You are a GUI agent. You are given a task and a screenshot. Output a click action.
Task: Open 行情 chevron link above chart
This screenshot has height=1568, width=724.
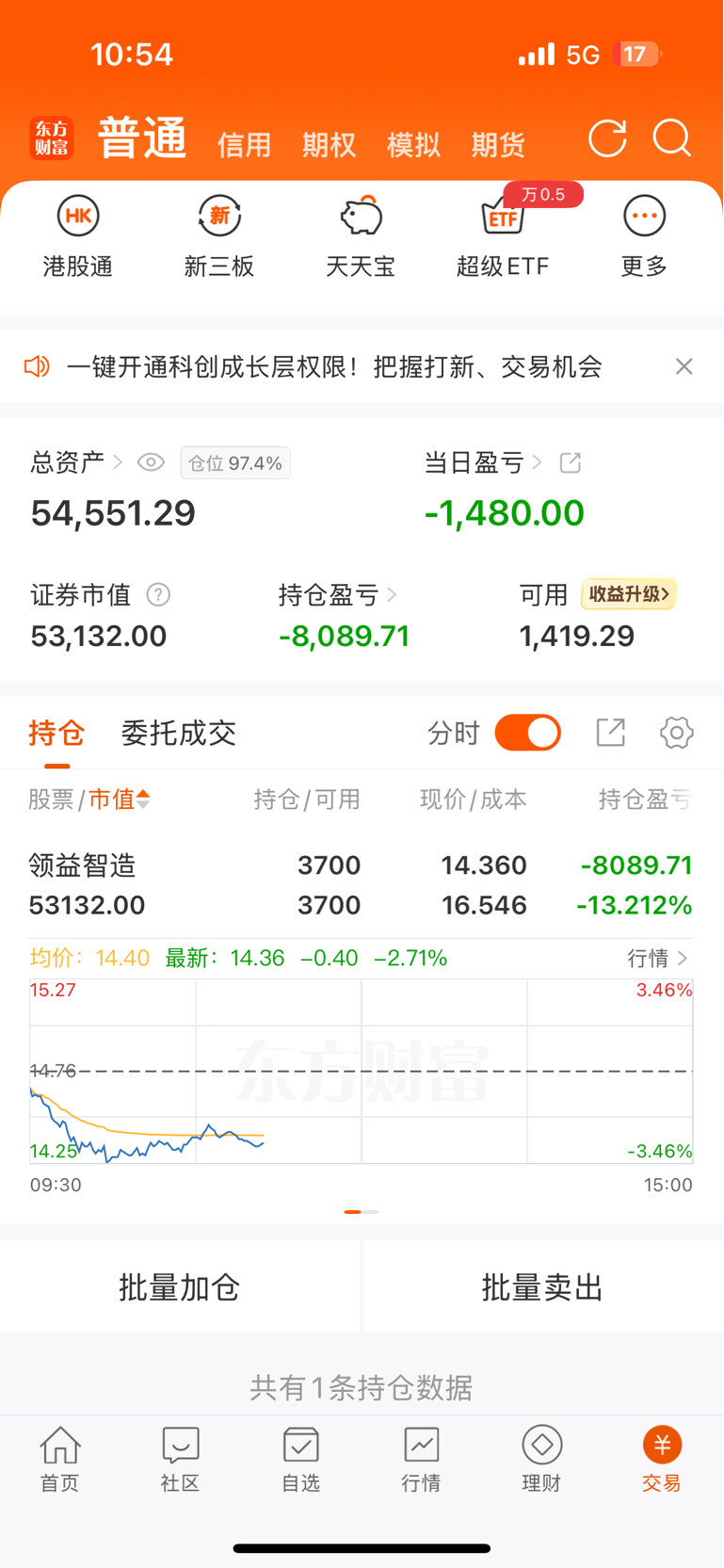coord(658,958)
